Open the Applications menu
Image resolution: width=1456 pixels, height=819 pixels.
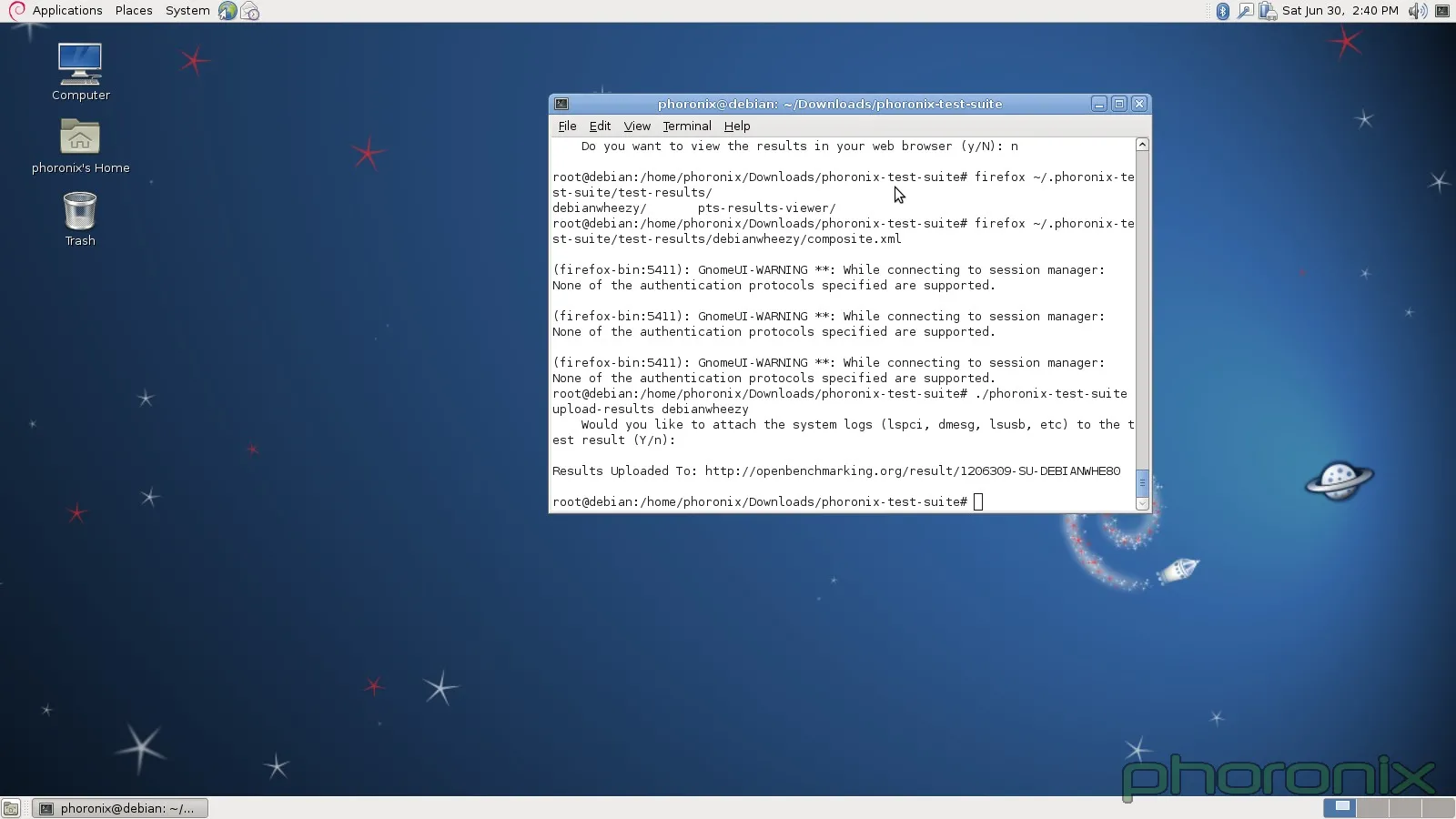[x=67, y=11]
